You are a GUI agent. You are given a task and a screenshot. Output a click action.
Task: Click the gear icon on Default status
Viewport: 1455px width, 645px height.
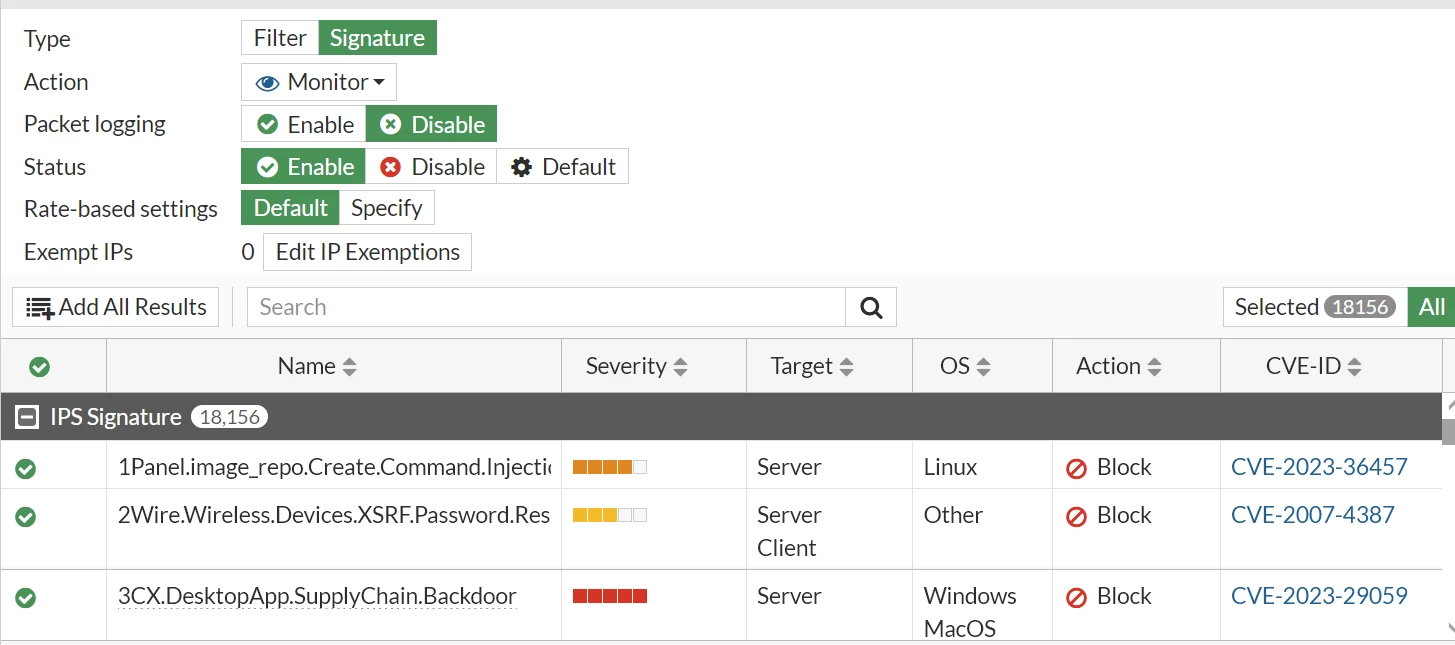pos(521,167)
